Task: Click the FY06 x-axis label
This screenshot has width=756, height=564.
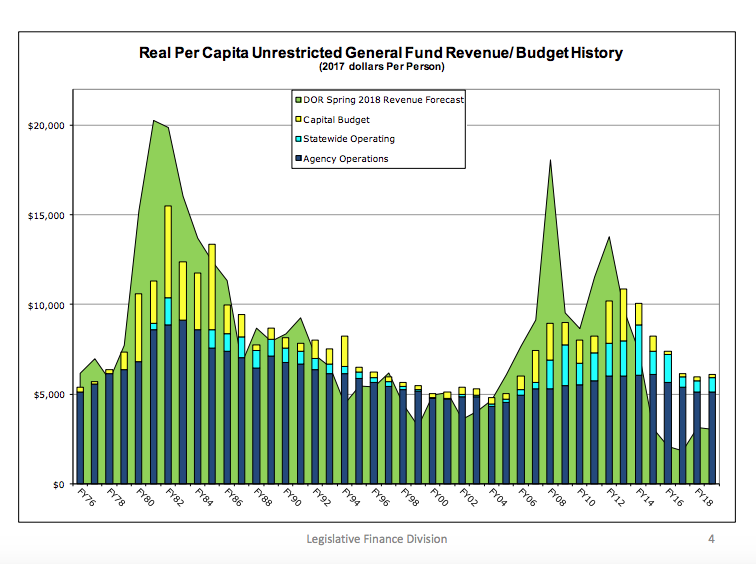Action: 527,497
